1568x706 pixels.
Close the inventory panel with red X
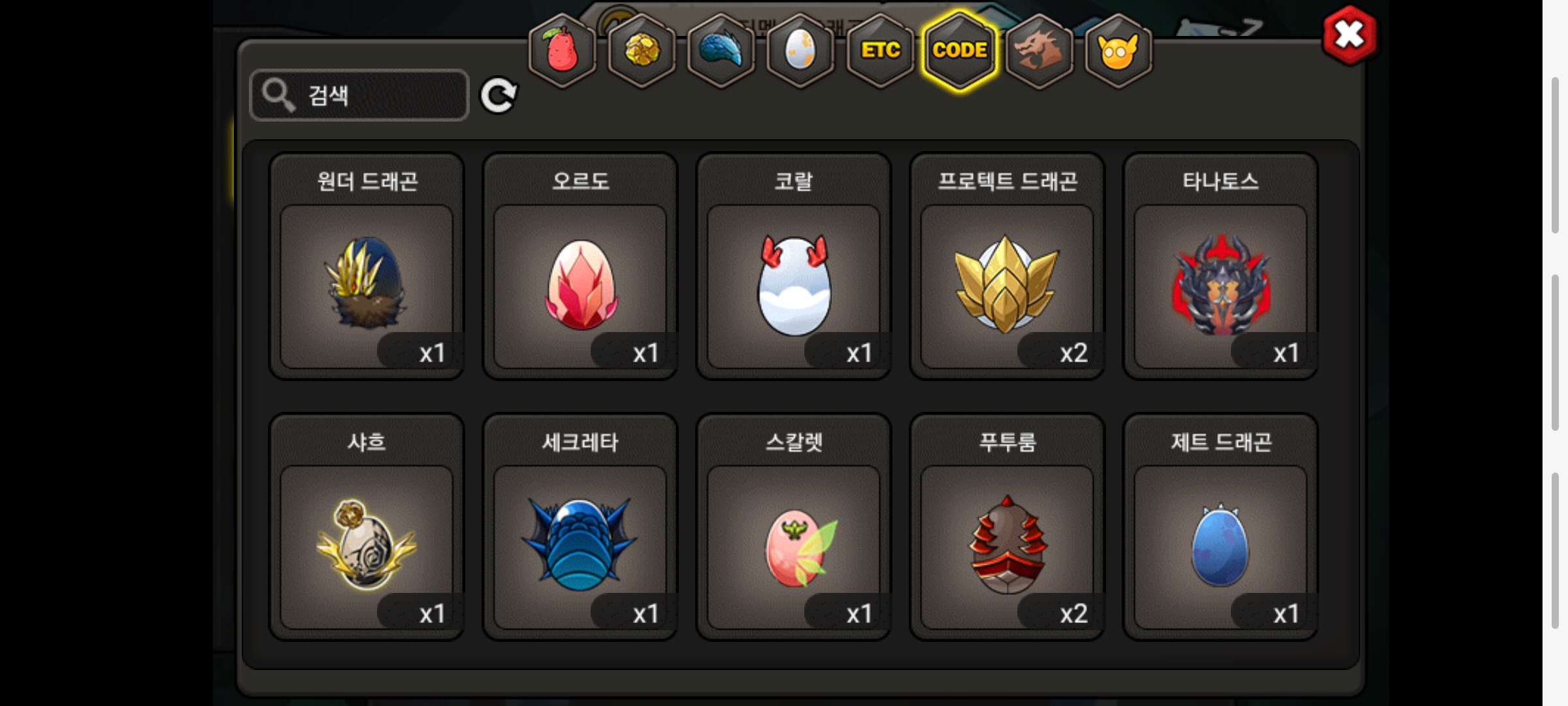coord(1350,35)
